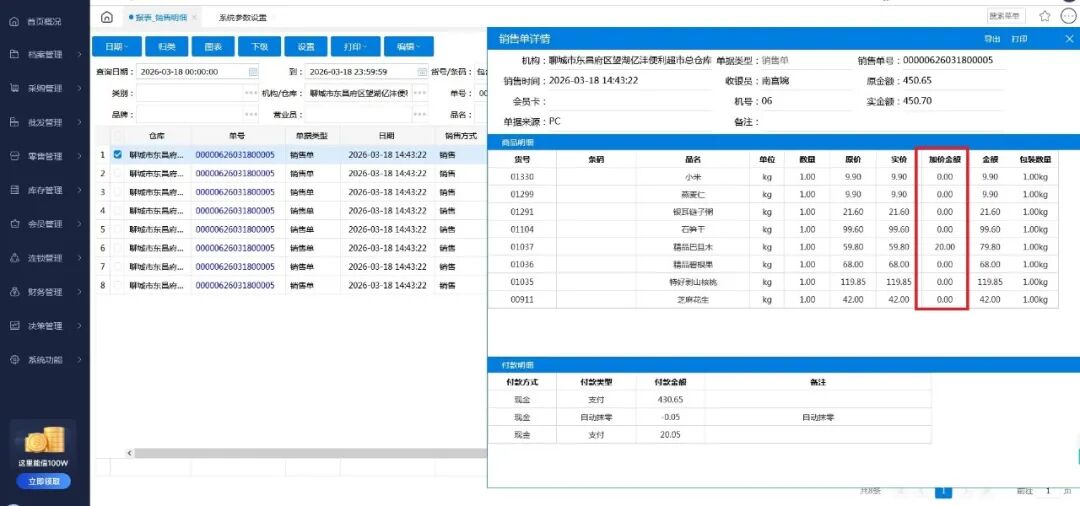Image resolution: width=1080 pixels, height=506 pixels.
Task: Click the horizontal scrollbar under the table
Action: point(300,453)
